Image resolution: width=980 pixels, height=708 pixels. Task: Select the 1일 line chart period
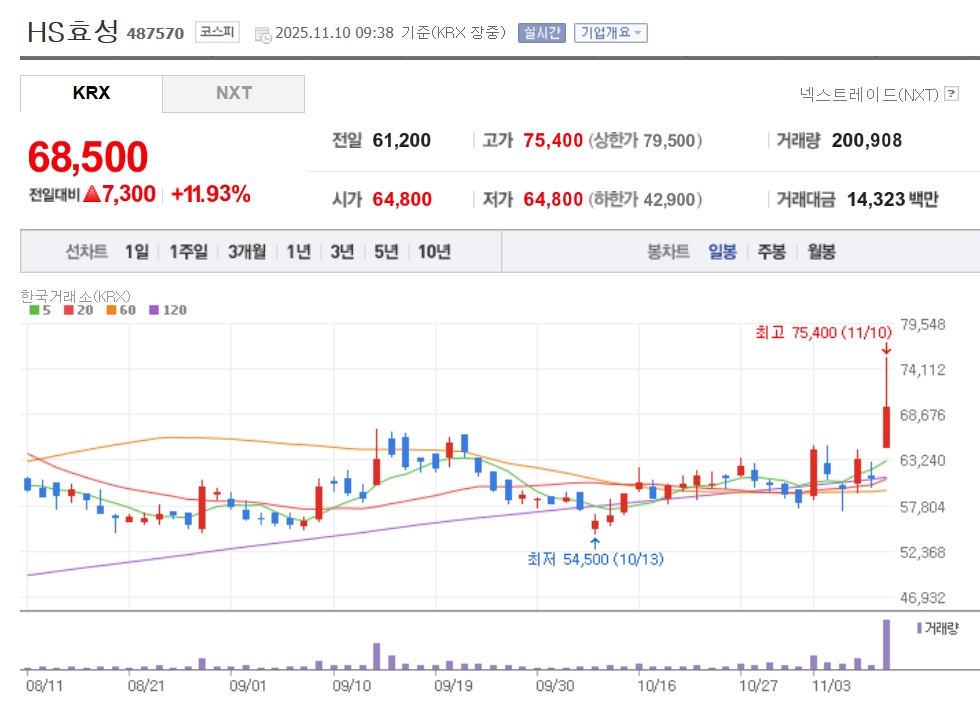click(x=137, y=251)
